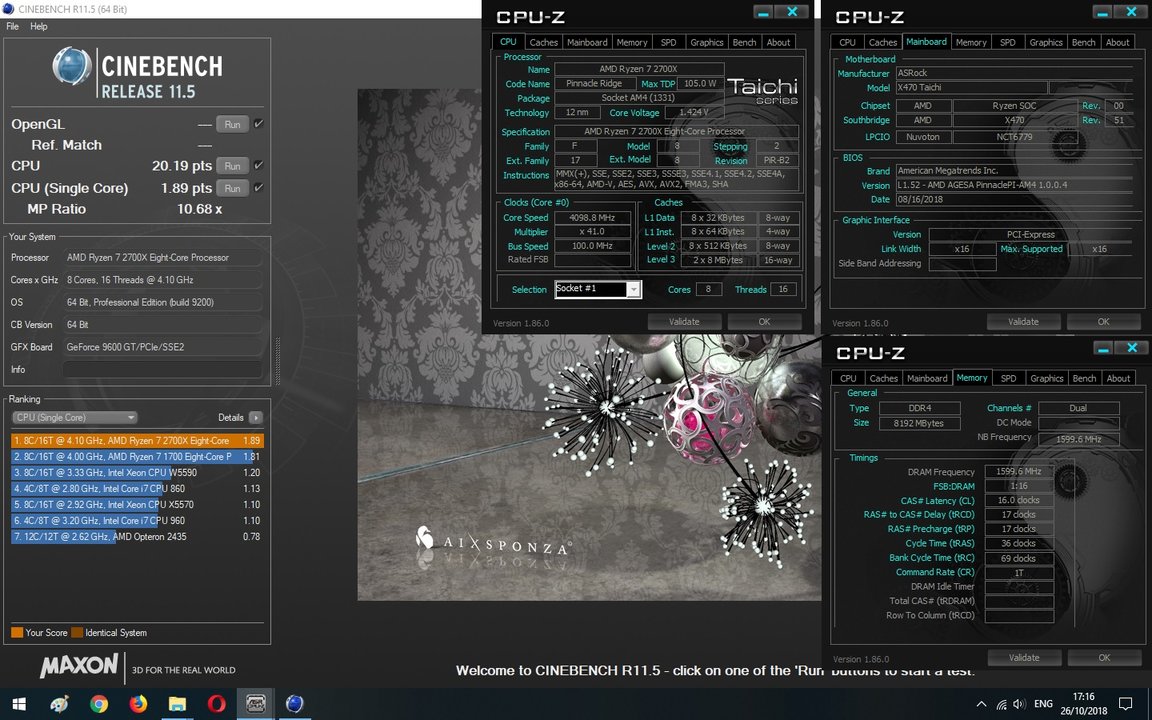Select ranking row AMD Opteron 2435
This screenshot has width=1152, height=720.
[x=137, y=536]
